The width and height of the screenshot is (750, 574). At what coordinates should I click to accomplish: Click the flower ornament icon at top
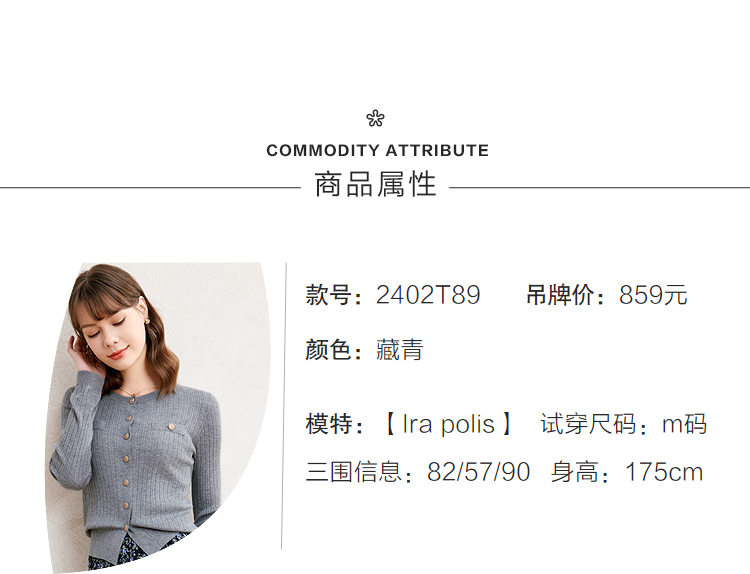pyautogui.click(x=375, y=119)
